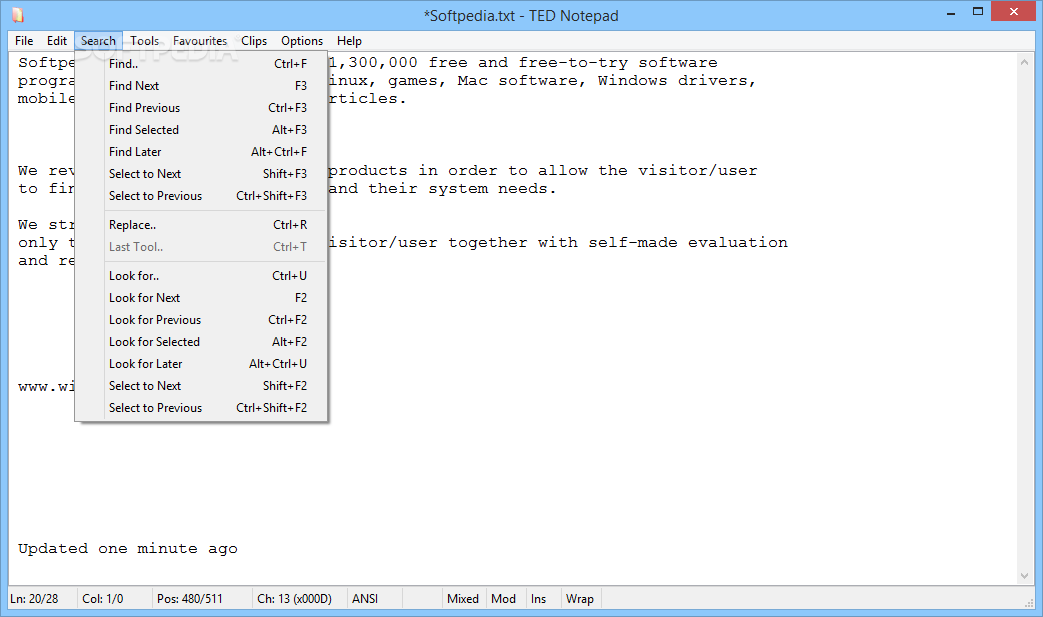This screenshot has width=1043, height=617.
Task: Click the word 'evaluation' in the text
Action: [x=738, y=243]
